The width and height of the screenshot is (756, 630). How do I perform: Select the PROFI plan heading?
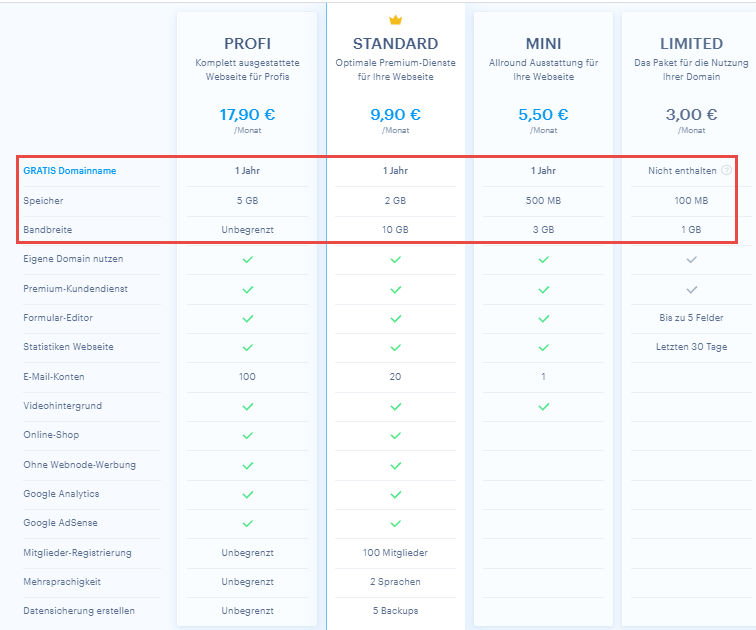click(x=247, y=43)
